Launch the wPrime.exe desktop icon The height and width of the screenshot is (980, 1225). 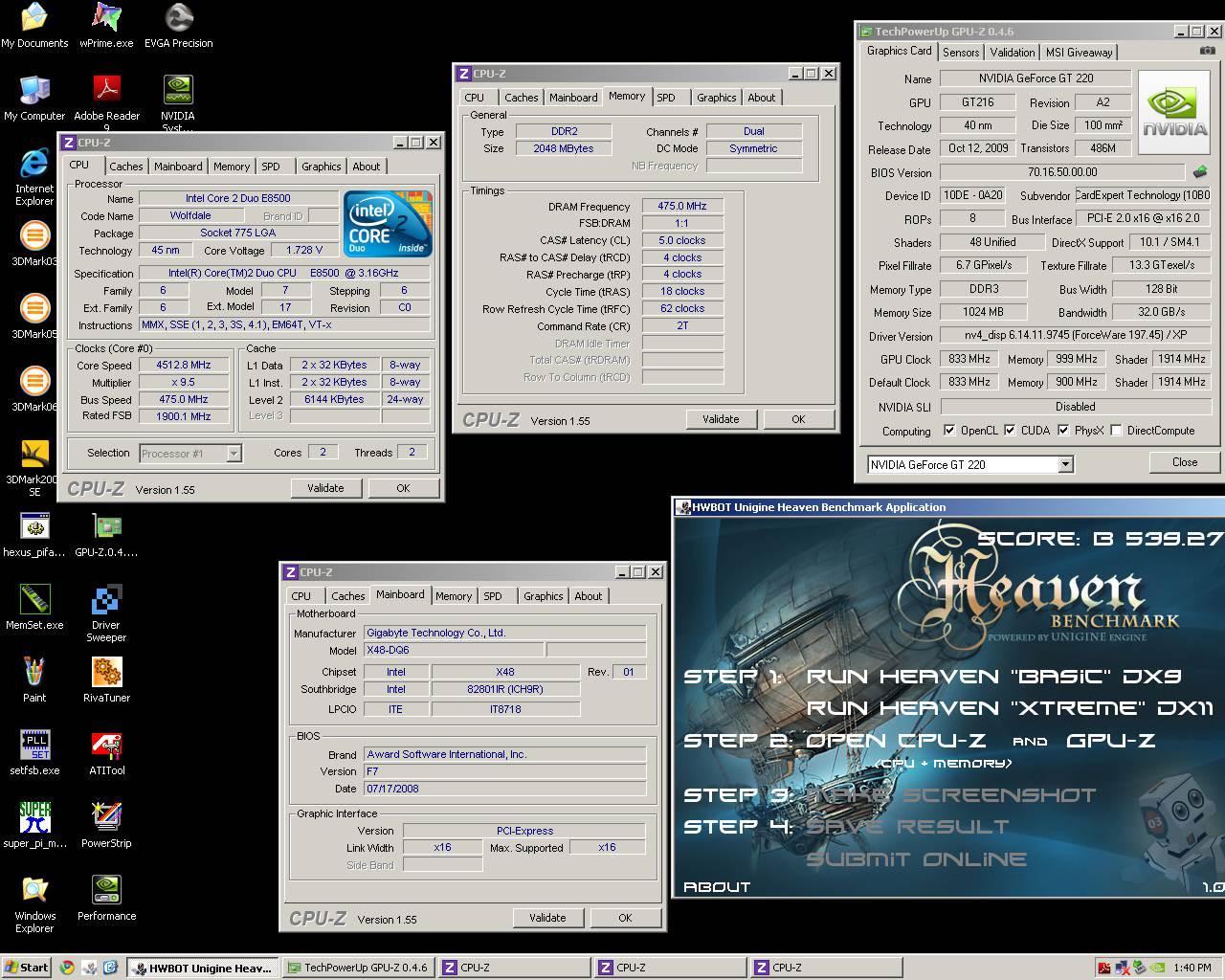(106, 26)
